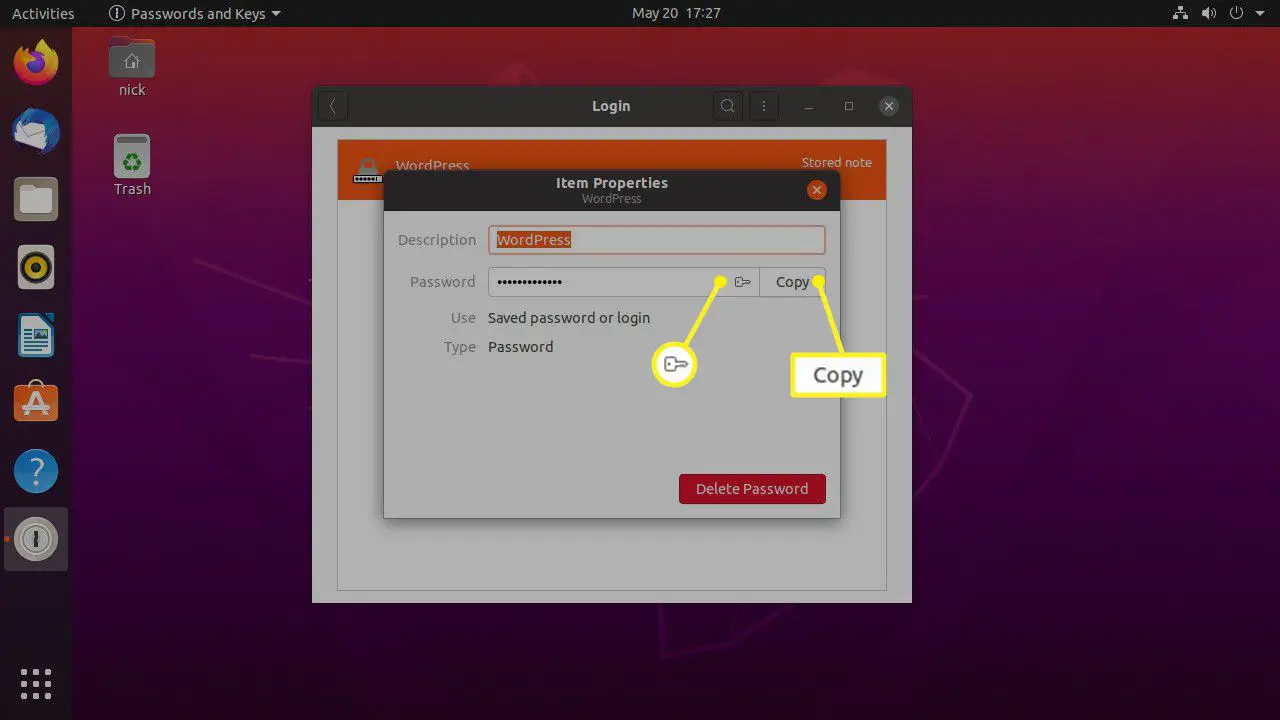Open search in Login window header

728,106
